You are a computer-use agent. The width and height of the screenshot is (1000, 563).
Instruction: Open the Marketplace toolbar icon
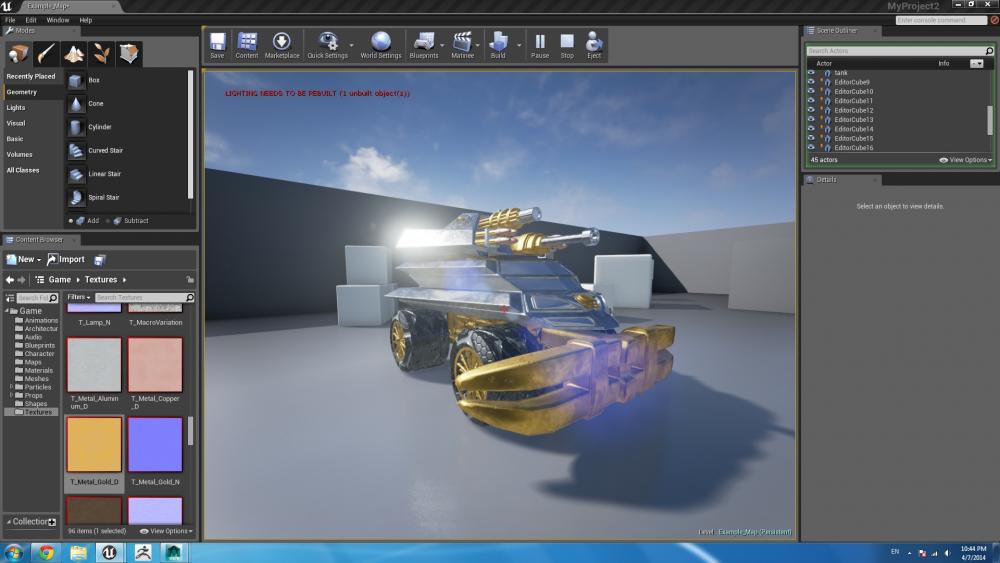282,45
